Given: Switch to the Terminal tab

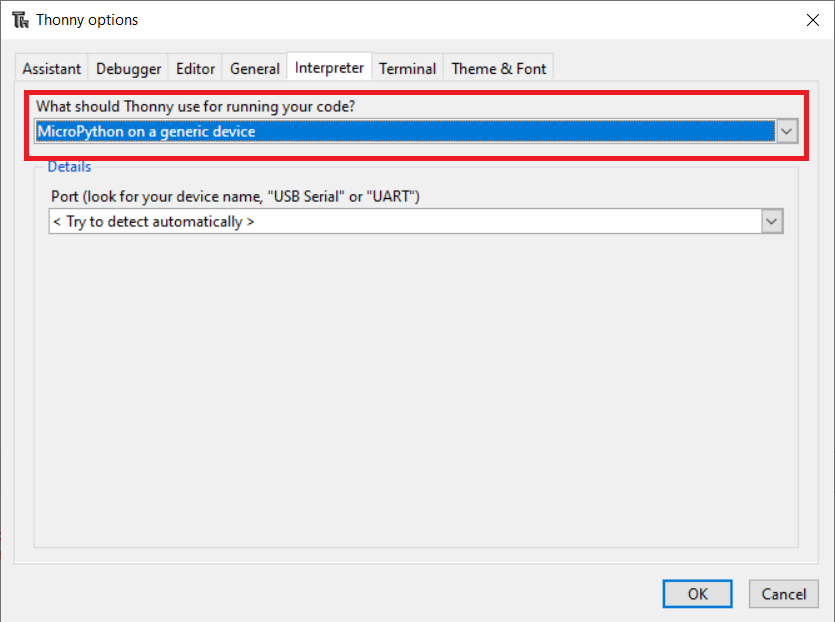Looking at the screenshot, I should (x=407, y=69).
